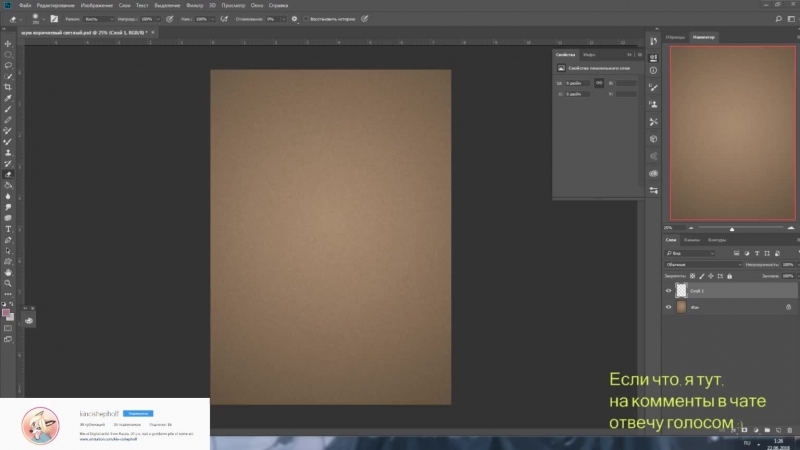
Task: Select the Hand tool
Action: [x=8, y=272]
